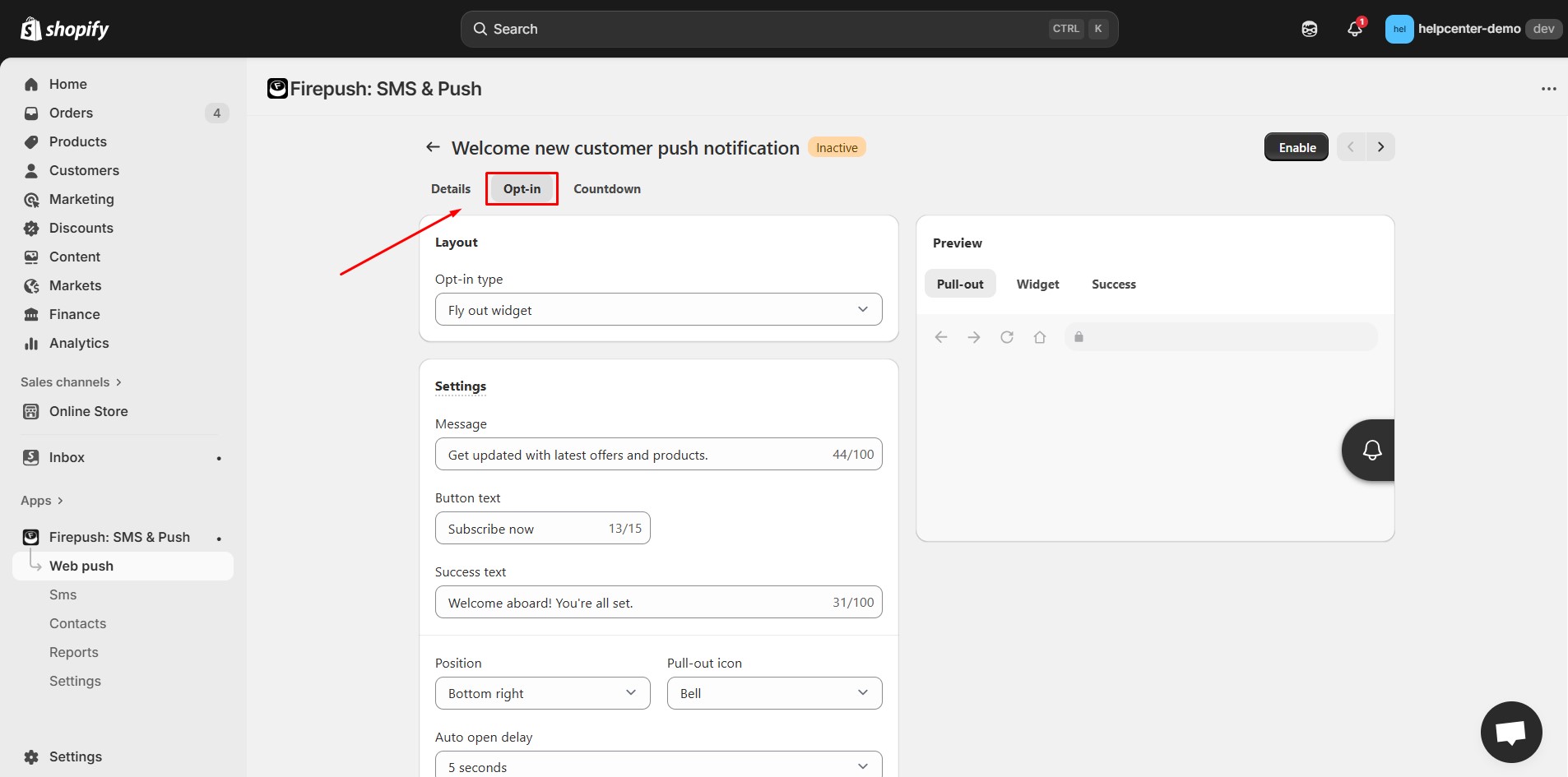Open the live chat bubble icon
This screenshot has height=777, width=1568.
pos(1510,731)
